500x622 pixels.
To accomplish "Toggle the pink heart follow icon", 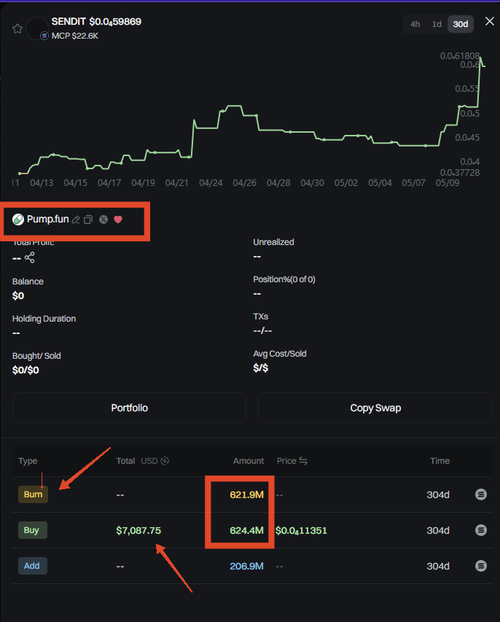I will click(118, 219).
